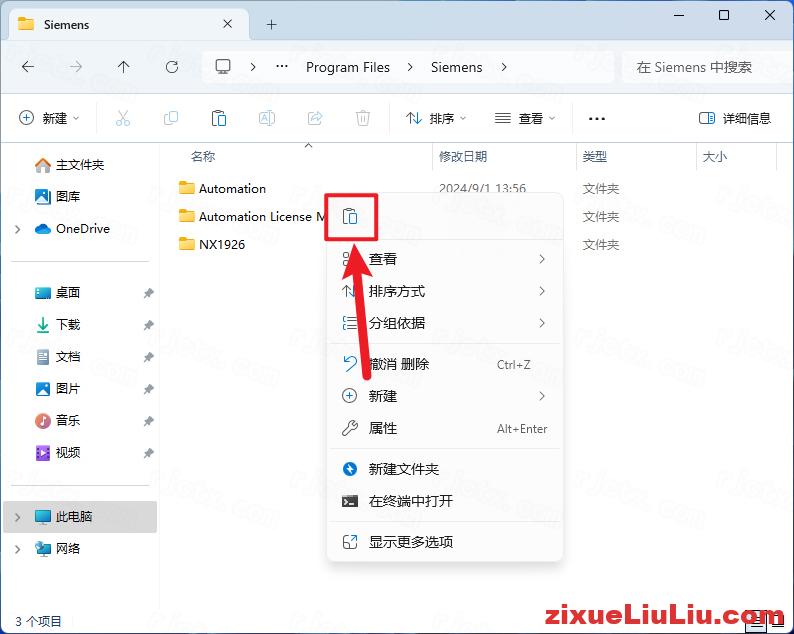The image size is (794, 634).
Task: Open the 新建 toolbar dropdown
Action: [x=49, y=118]
